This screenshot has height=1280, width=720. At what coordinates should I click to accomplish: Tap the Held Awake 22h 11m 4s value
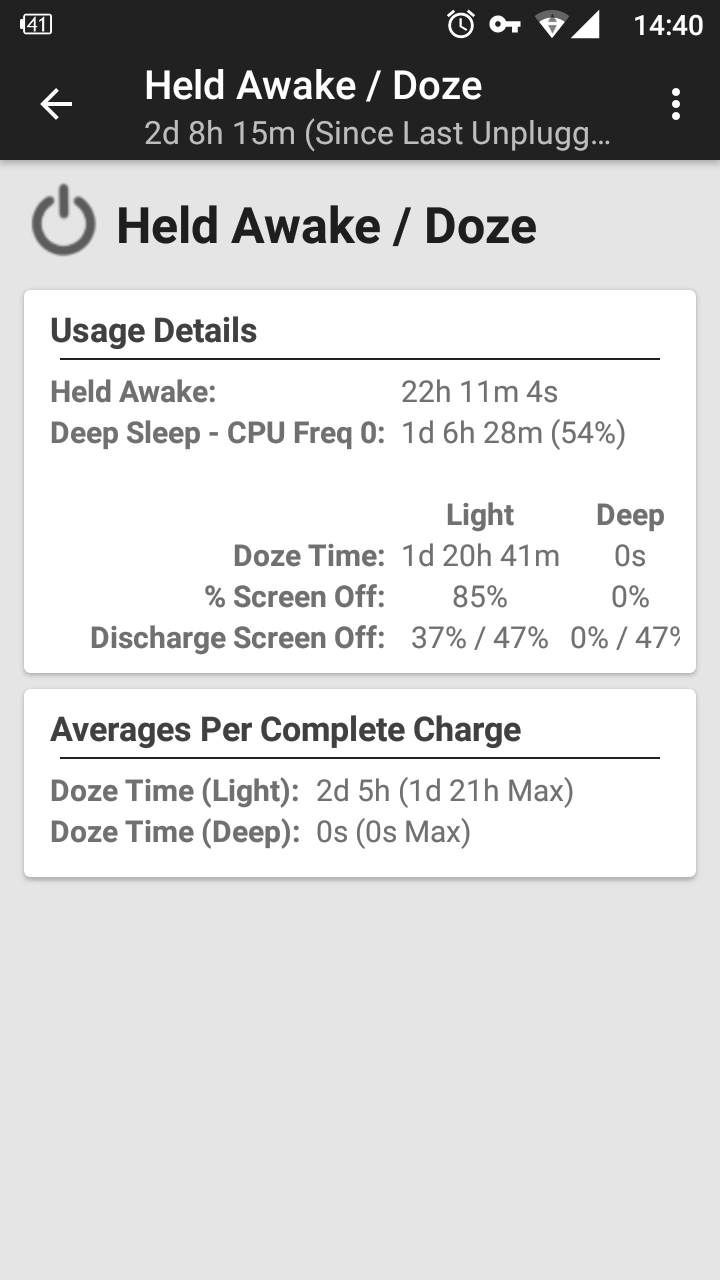point(479,392)
